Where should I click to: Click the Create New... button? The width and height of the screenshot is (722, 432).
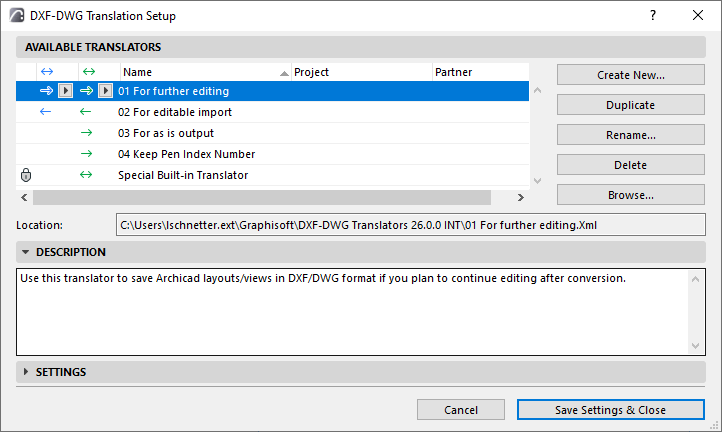[x=630, y=75]
